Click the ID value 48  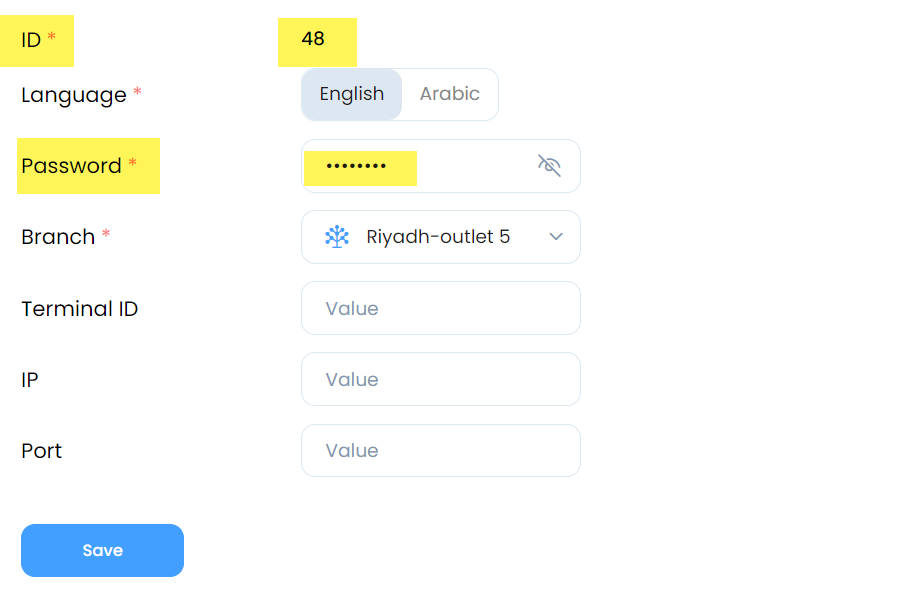(x=313, y=38)
